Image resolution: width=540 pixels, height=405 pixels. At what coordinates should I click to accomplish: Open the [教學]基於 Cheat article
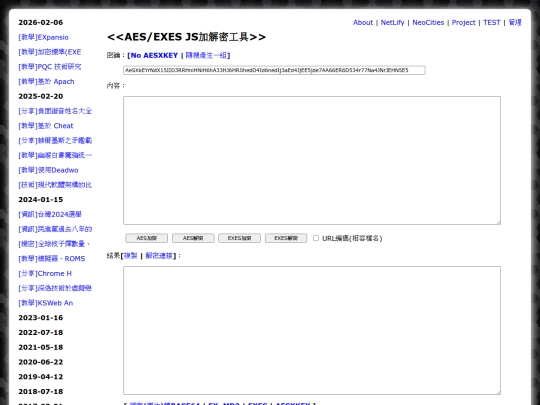pyautogui.click(x=46, y=126)
